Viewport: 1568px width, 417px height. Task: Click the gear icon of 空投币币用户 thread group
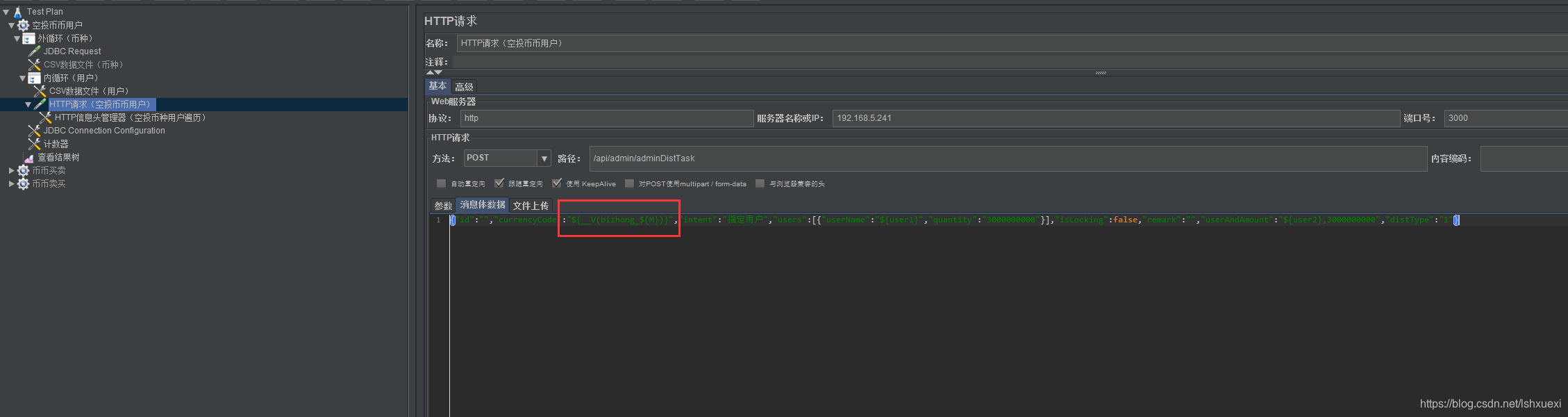[x=24, y=25]
